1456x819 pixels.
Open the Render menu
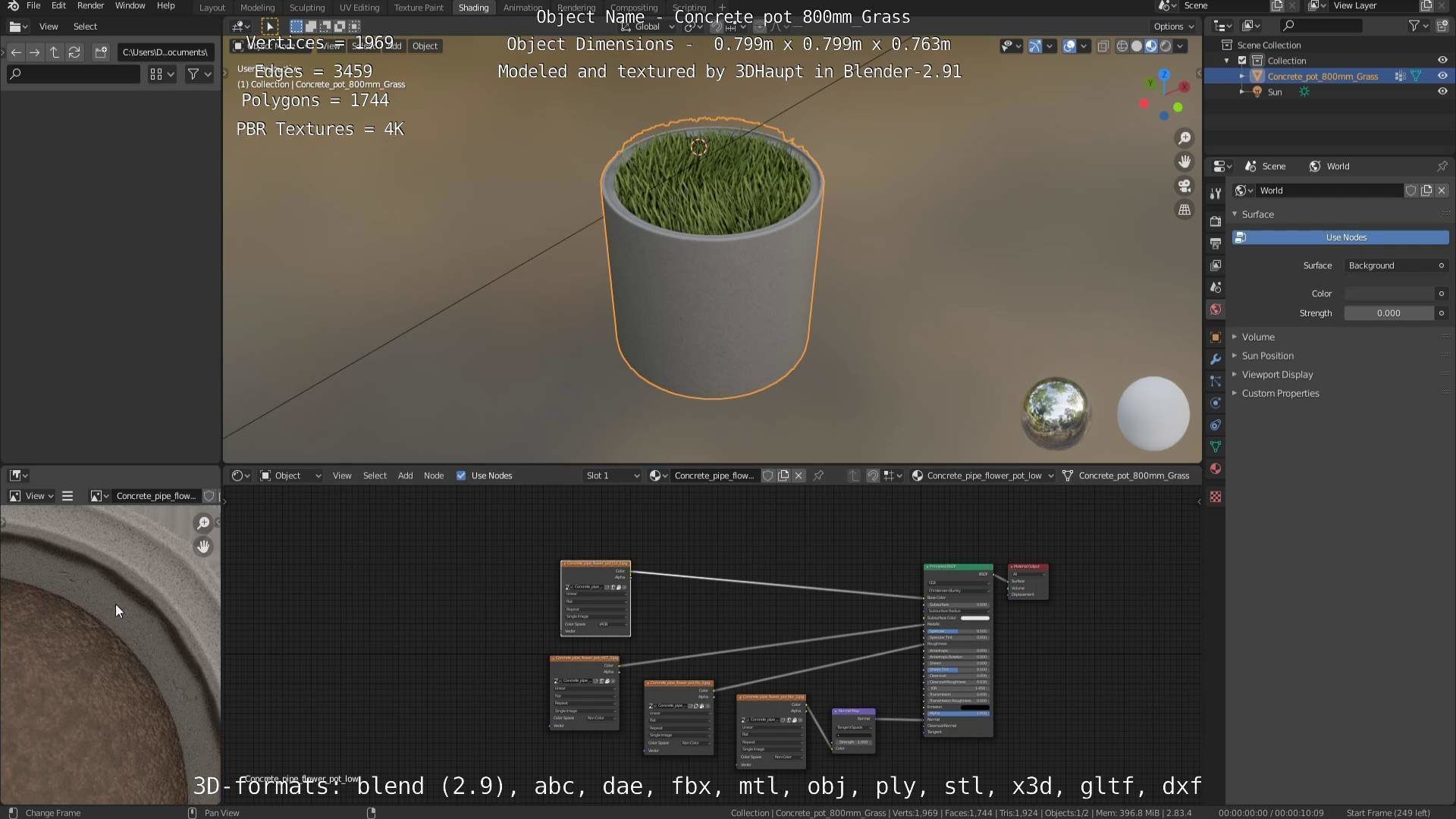coord(90,6)
